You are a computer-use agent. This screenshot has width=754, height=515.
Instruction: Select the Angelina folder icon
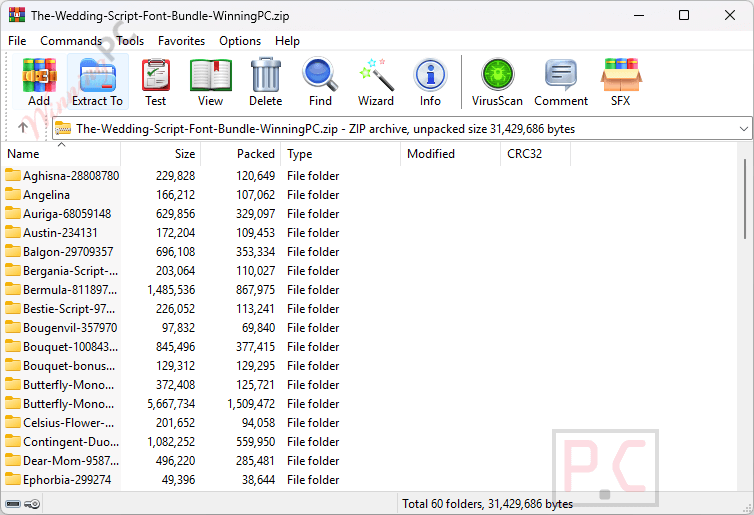point(13,194)
